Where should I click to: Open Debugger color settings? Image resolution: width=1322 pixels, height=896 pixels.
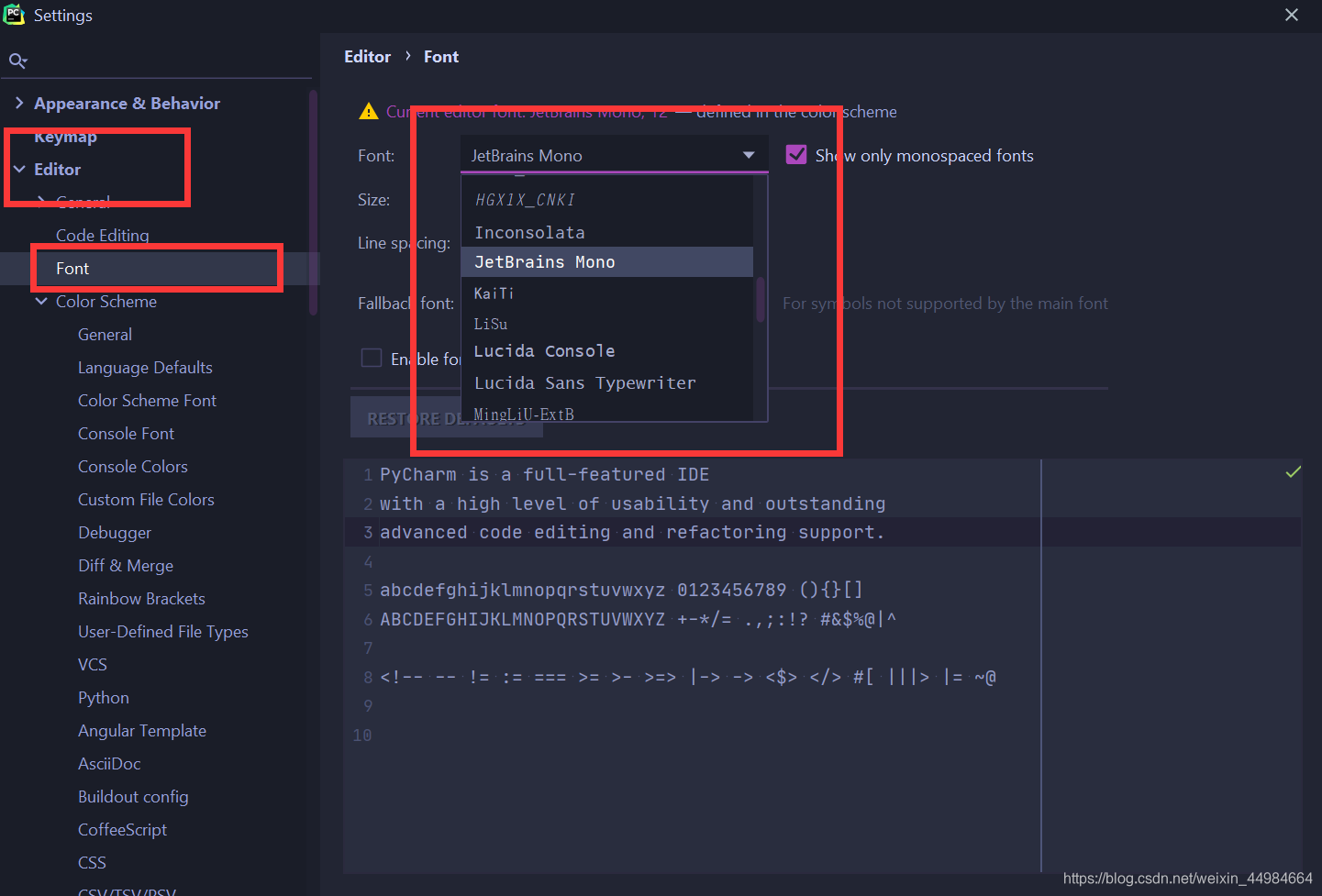coord(115,532)
